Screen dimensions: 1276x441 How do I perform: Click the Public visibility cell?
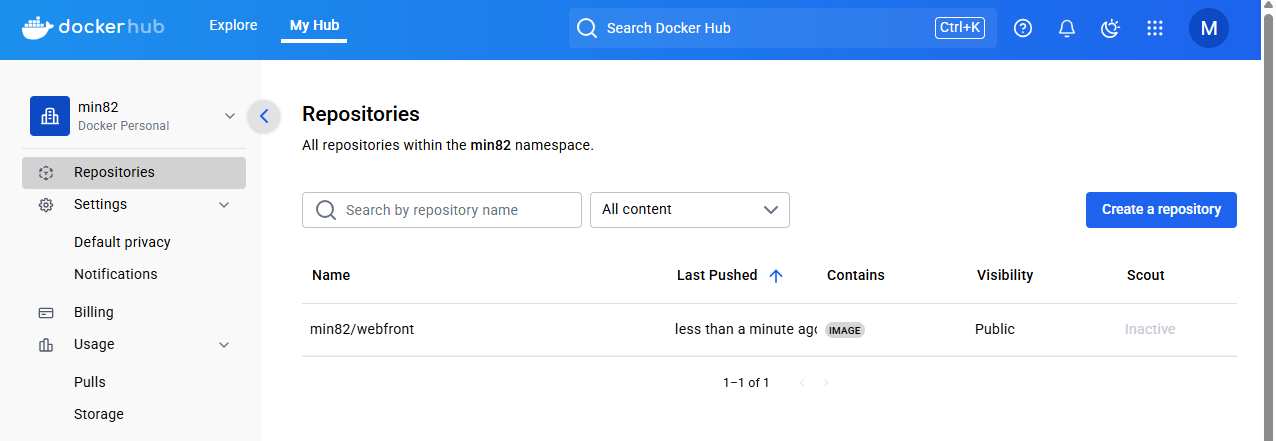[x=995, y=329]
